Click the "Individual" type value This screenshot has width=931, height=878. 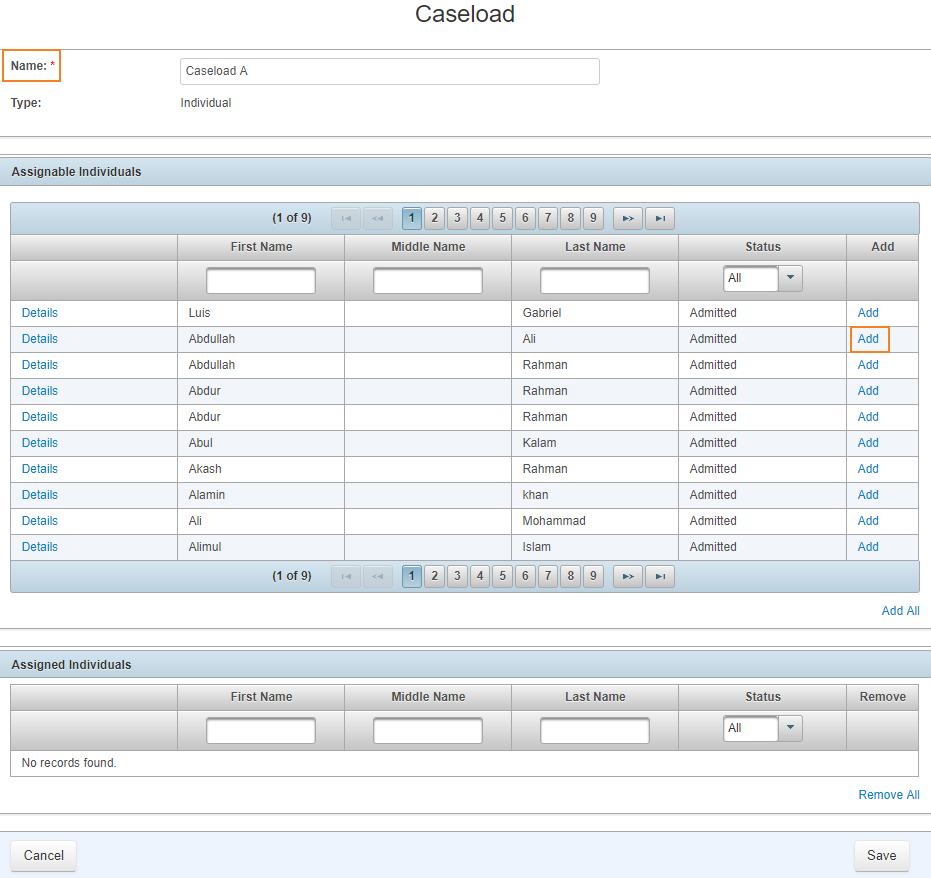205,103
